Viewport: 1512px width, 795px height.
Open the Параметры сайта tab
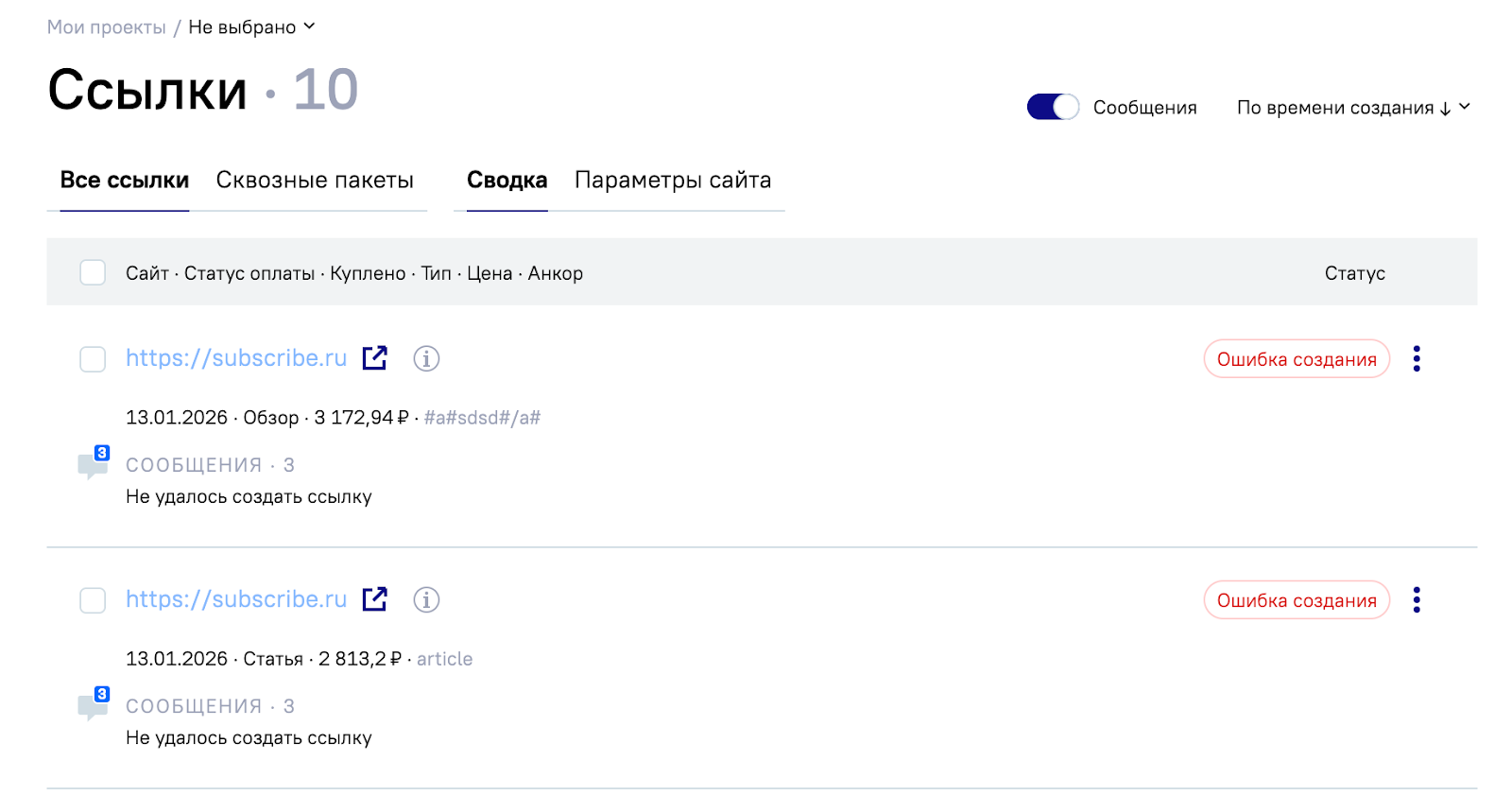[x=673, y=180]
